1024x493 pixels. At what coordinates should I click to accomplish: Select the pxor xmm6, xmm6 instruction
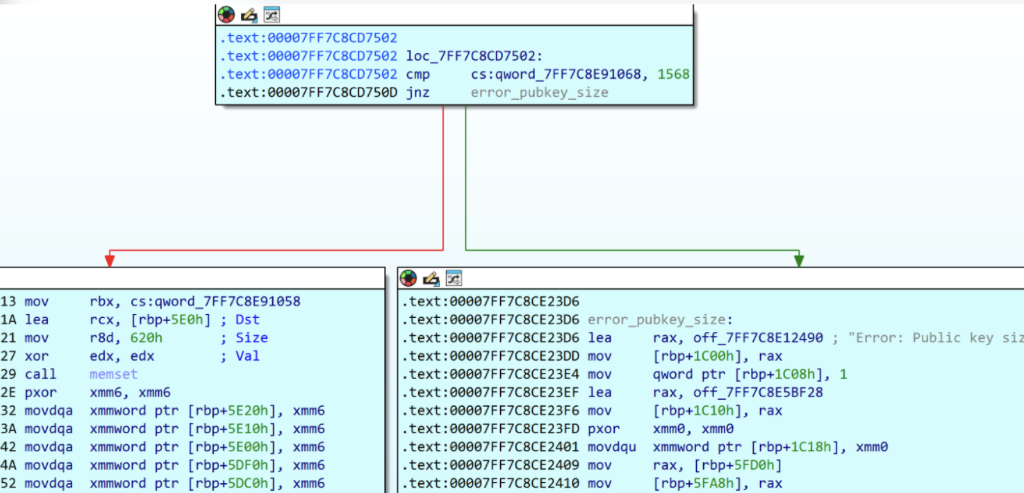pyautogui.click(x=86, y=392)
